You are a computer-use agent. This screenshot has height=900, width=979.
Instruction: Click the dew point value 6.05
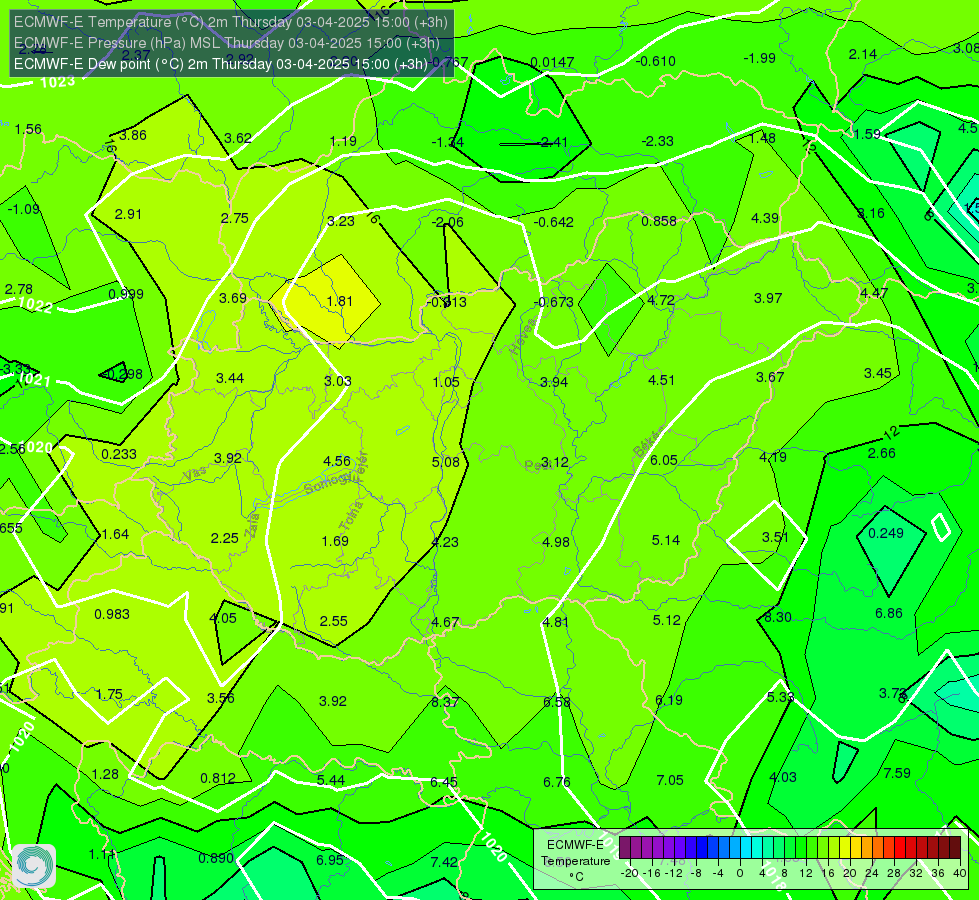[x=664, y=460]
